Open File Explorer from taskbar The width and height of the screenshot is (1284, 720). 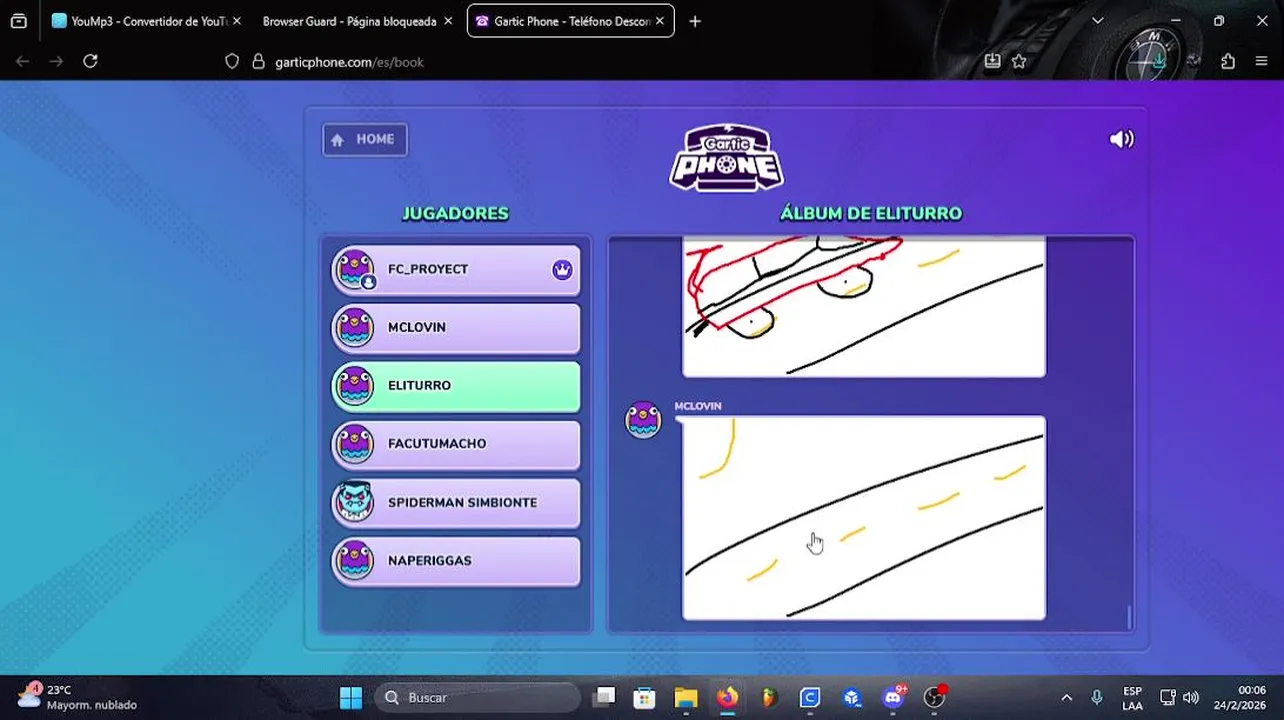coord(685,697)
